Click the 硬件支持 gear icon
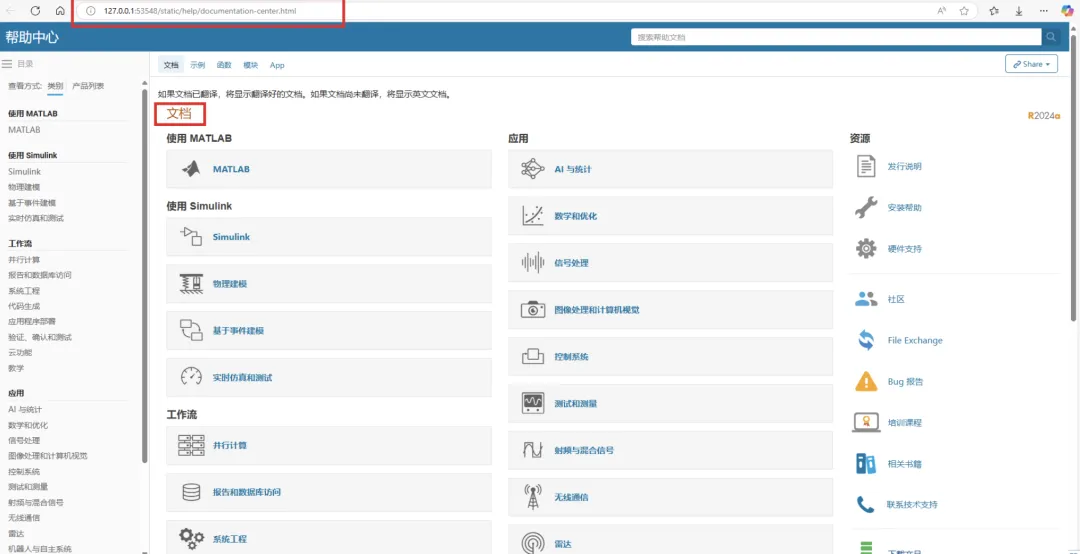This screenshot has width=1080, height=554. [866, 248]
